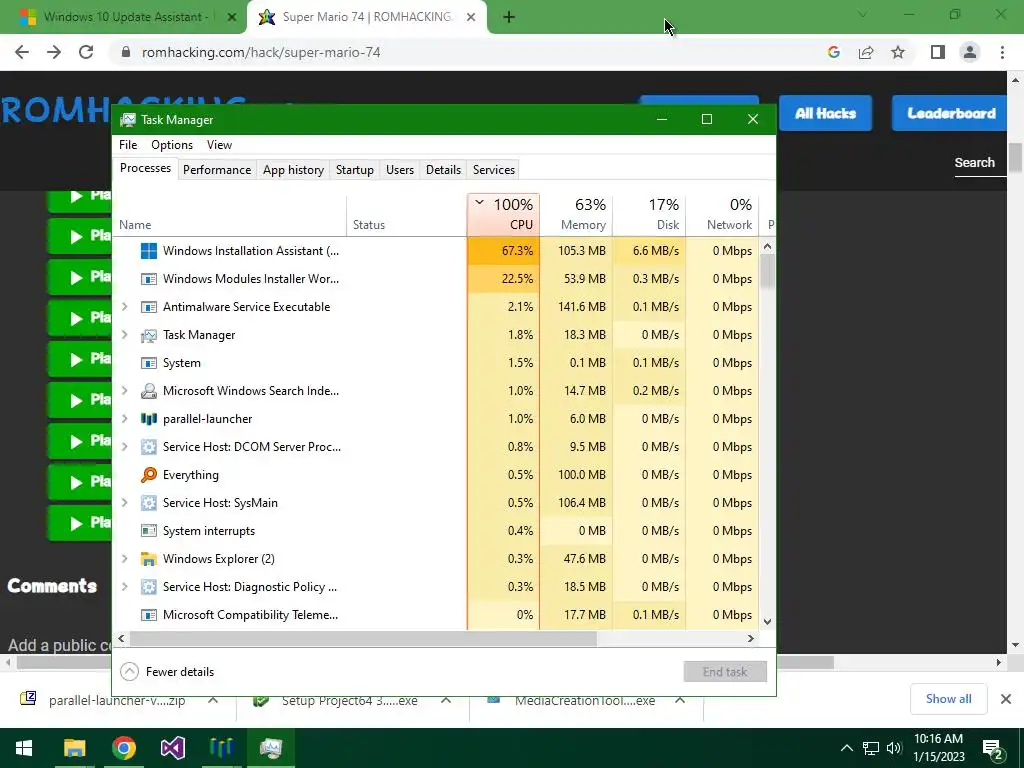Click the parallel-launcher process icon
The width and height of the screenshot is (1024, 768).
tap(149, 419)
